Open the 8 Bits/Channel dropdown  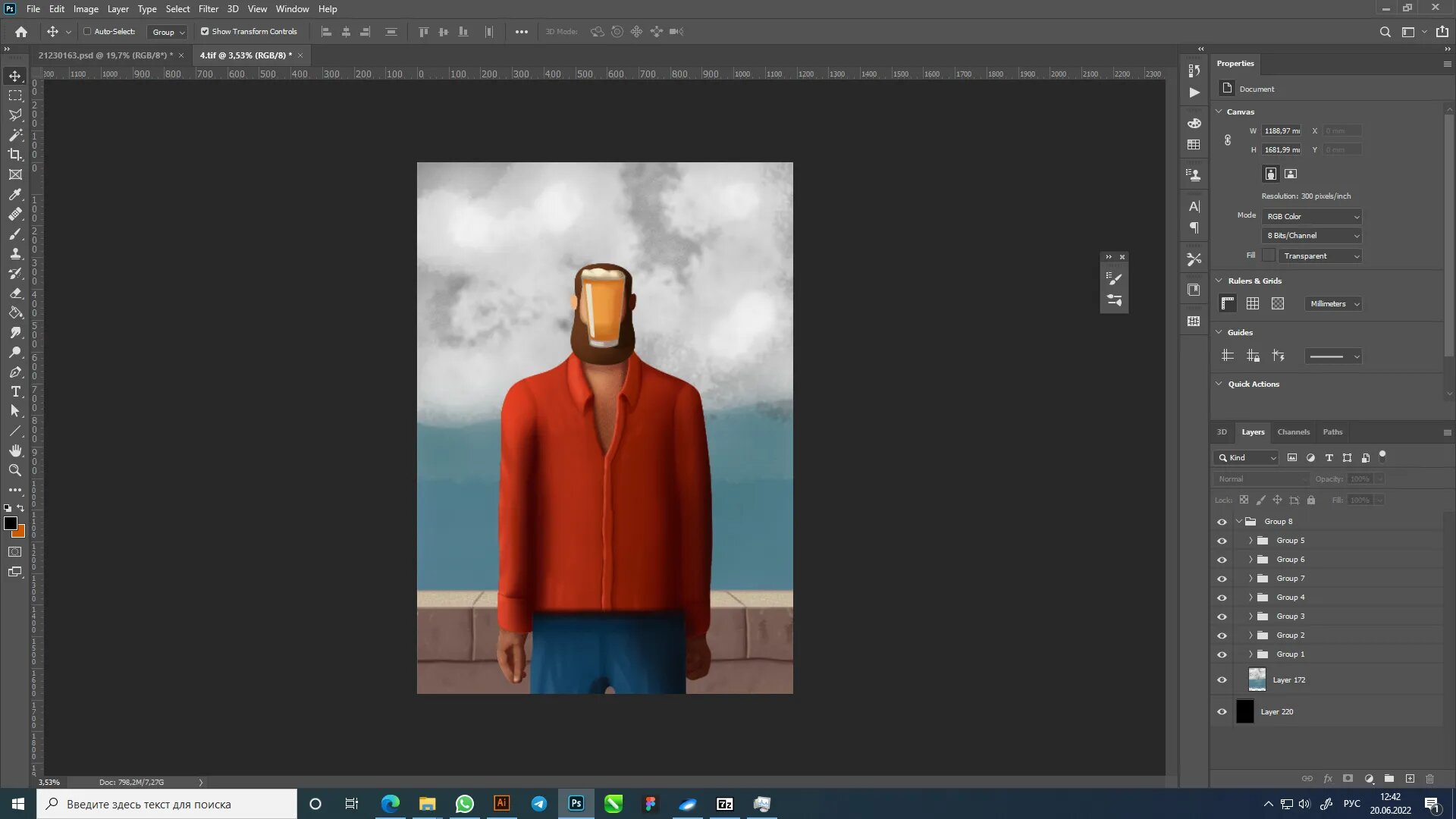pyautogui.click(x=1312, y=236)
